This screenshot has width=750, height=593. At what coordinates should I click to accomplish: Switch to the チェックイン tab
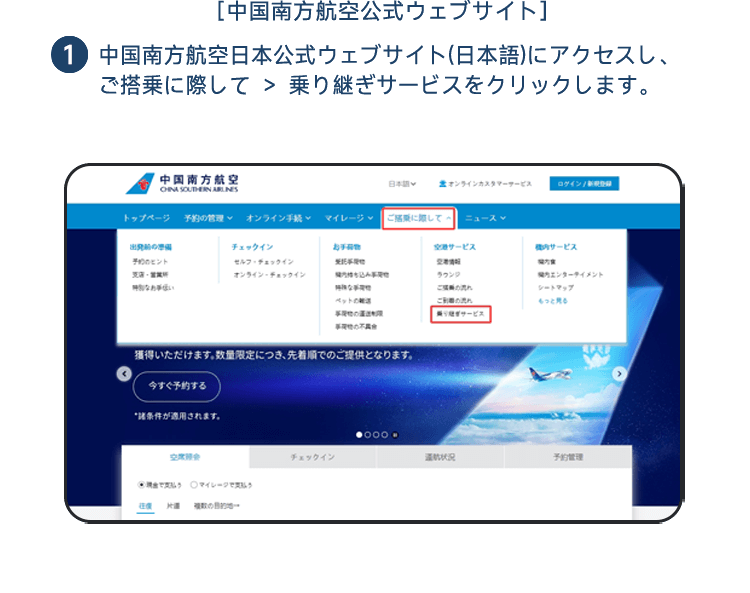point(312,457)
